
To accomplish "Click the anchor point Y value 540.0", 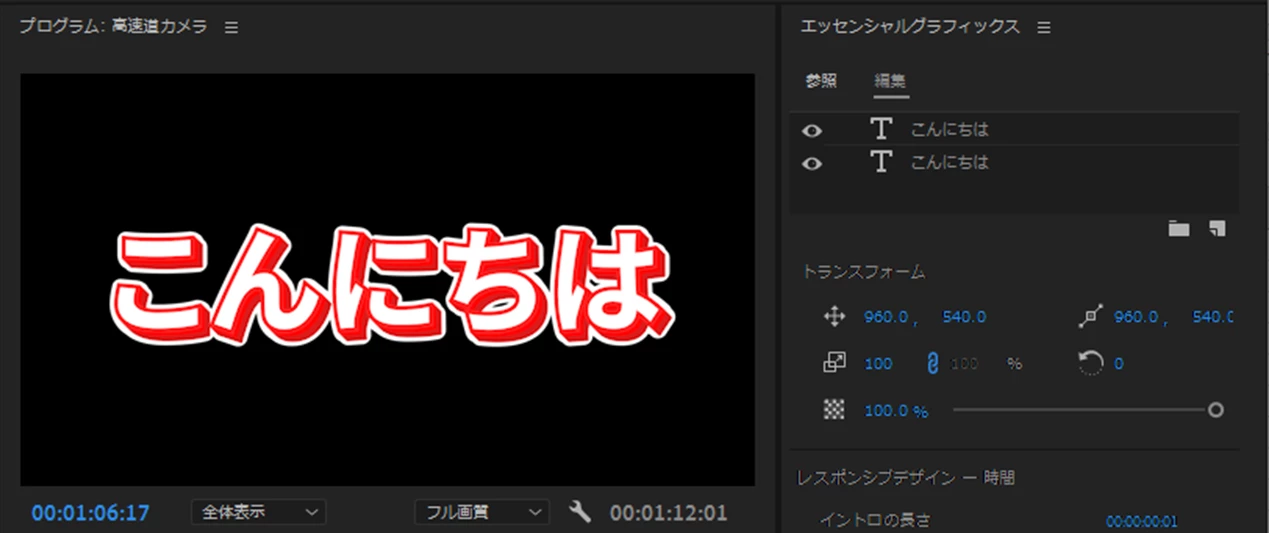I will [x=1212, y=317].
